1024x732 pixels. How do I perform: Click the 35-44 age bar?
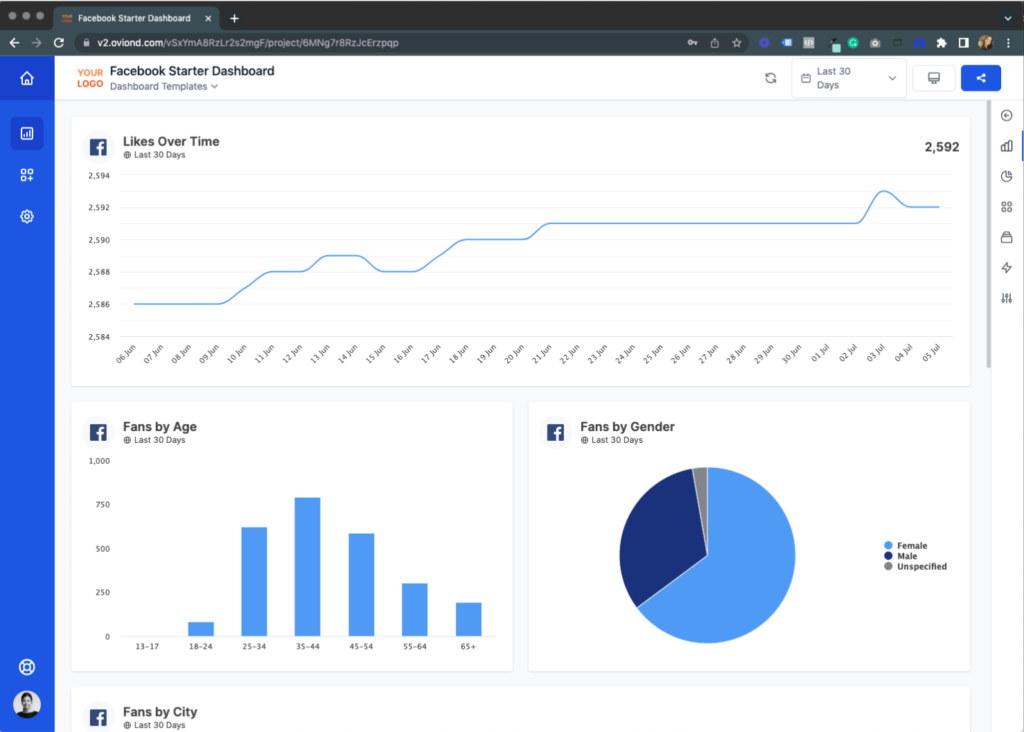pyautogui.click(x=308, y=567)
